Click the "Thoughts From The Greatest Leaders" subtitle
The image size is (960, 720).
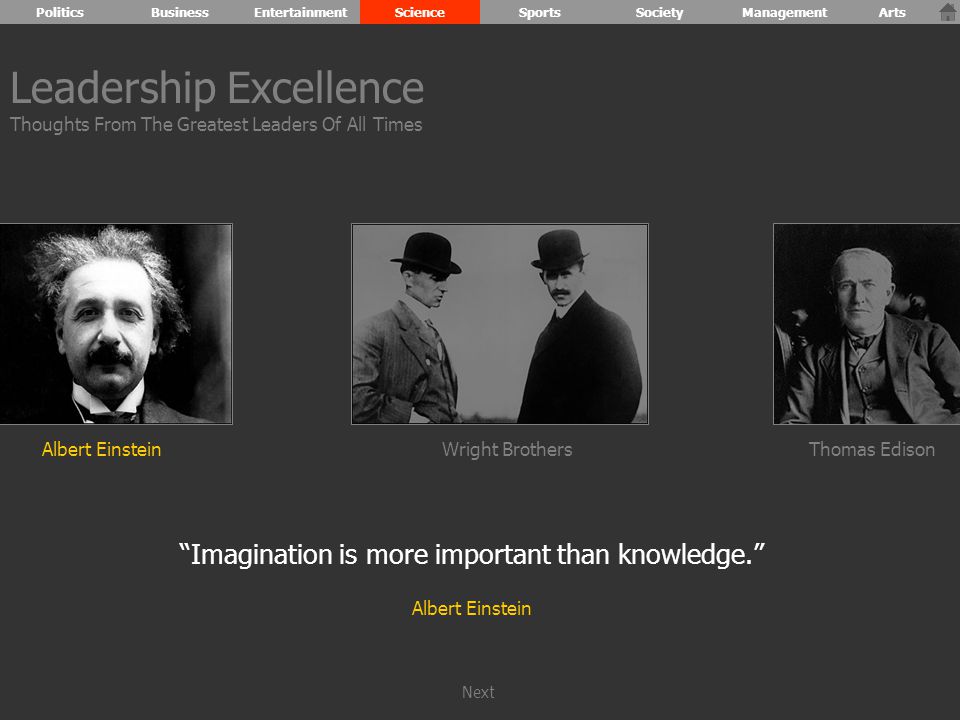pyautogui.click(x=216, y=124)
